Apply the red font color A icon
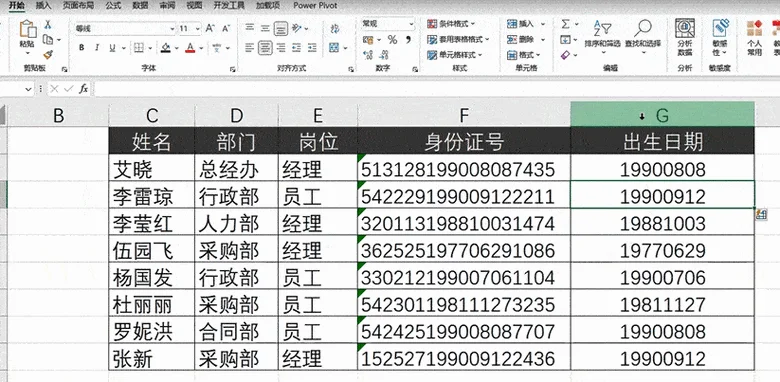 pos(190,48)
